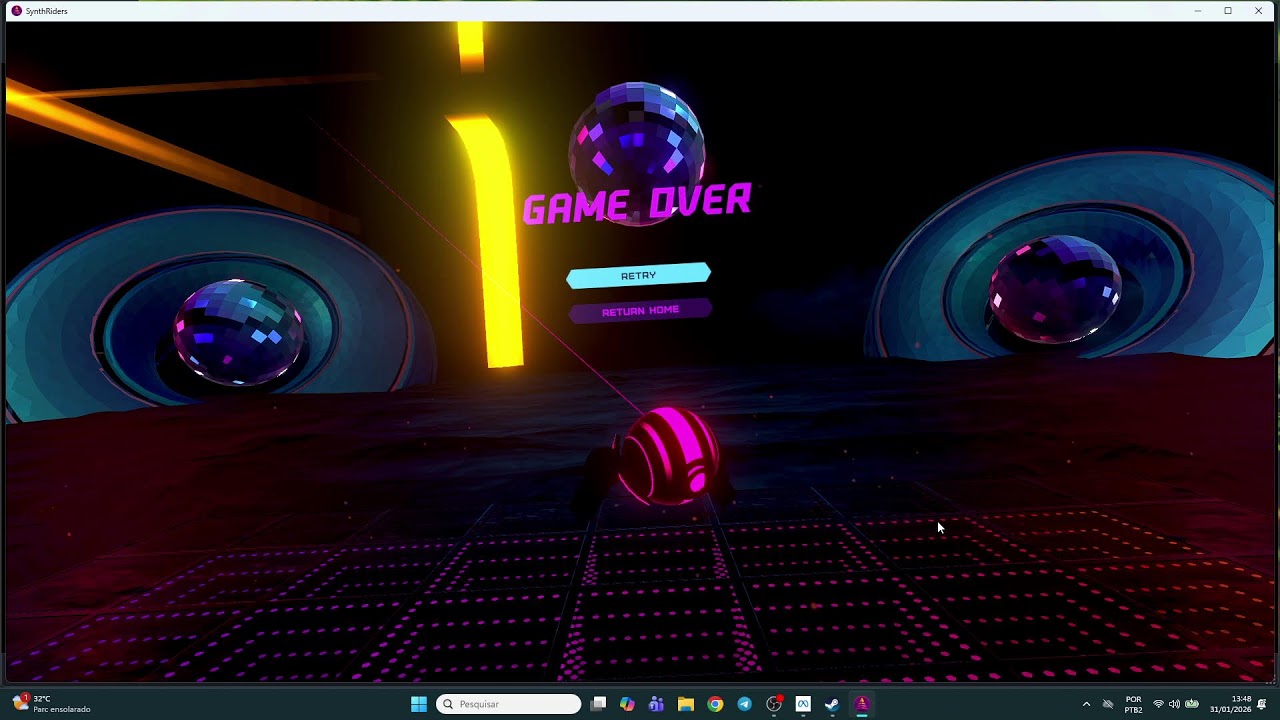Open the Meta app taskbar icon
The image size is (1280, 720).
(802, 704)
